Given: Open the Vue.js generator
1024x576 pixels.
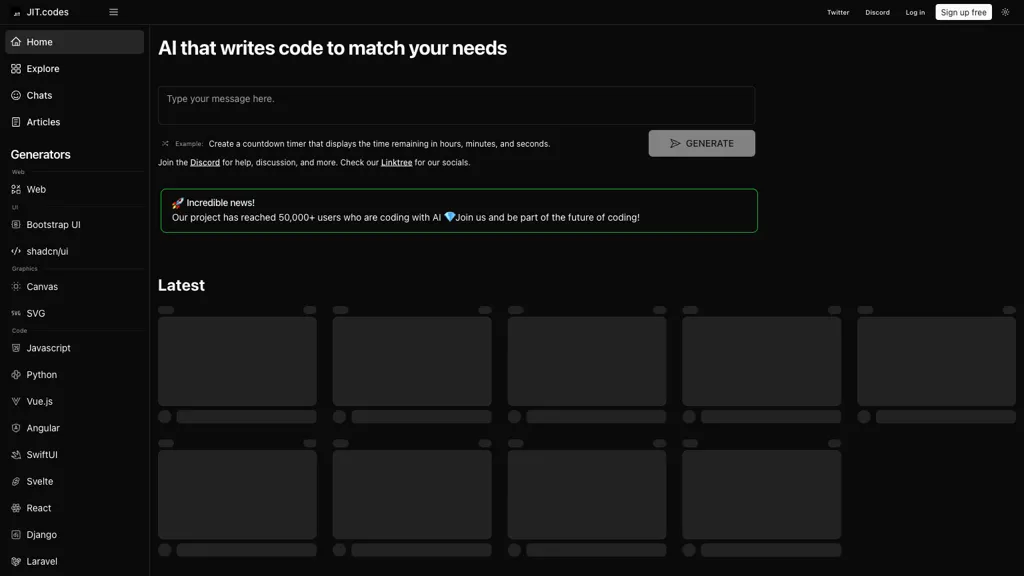Looking at the screenshot, I should pyautogui.click(x=39, y=400).
